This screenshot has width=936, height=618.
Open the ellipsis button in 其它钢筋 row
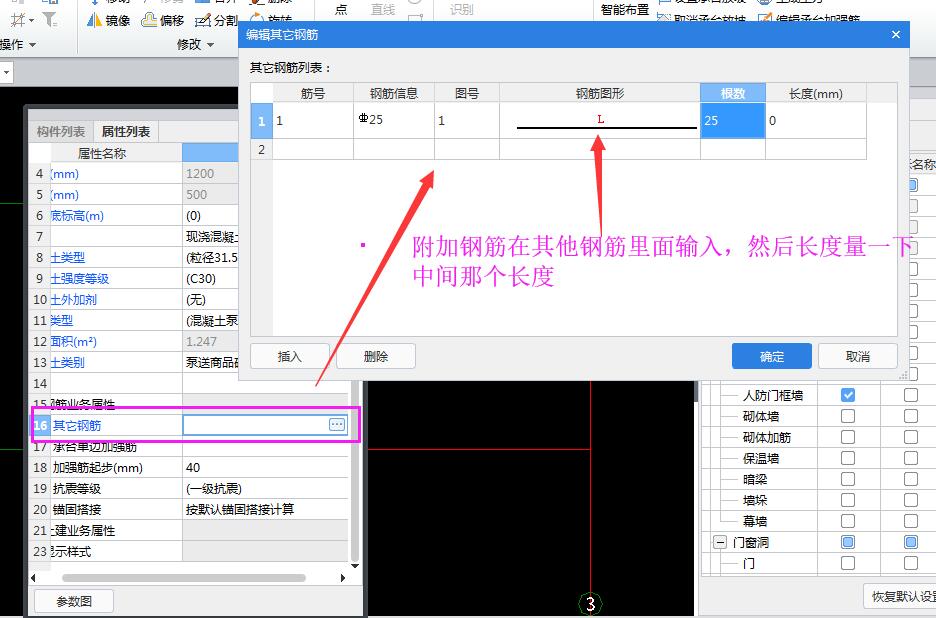(337, 425)
